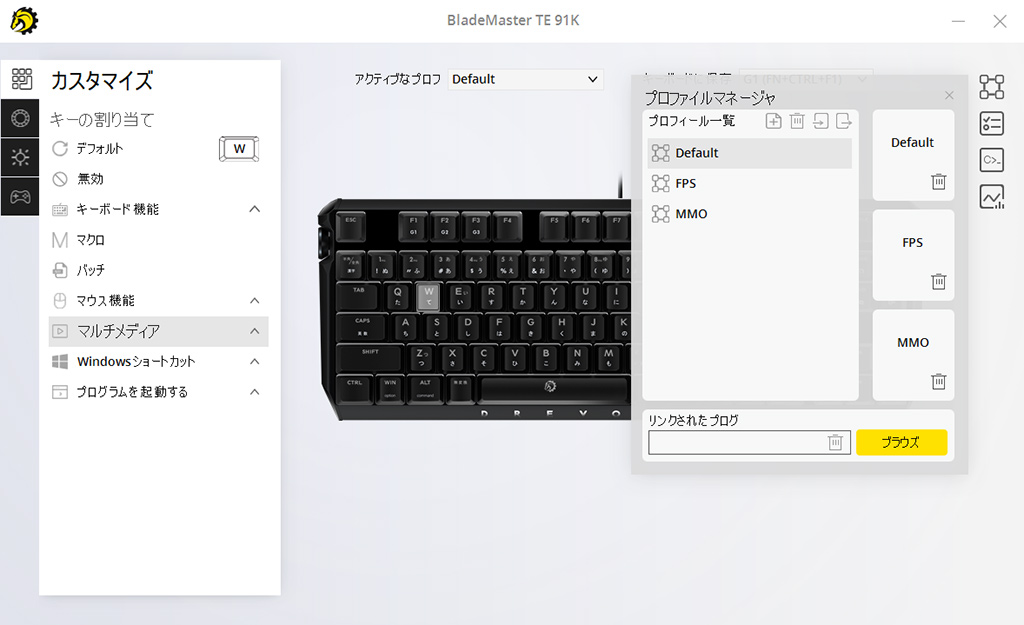Image resolution: width=1024 pixels, height=625 pixels.
Task: Open the マウス機能 category
Action: 159,300
